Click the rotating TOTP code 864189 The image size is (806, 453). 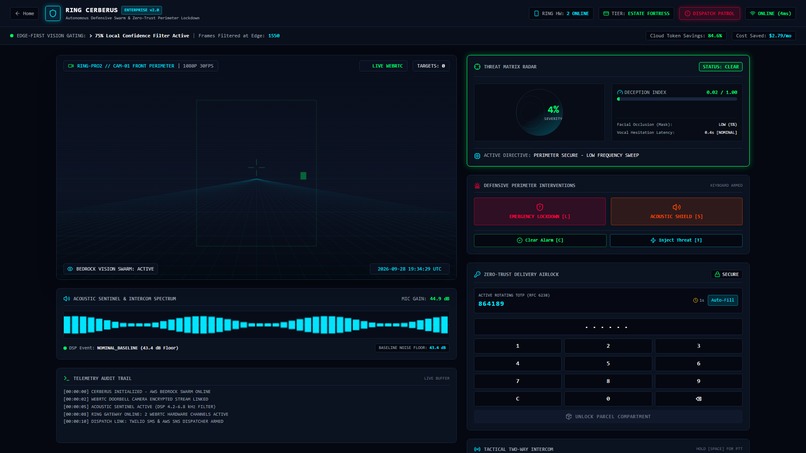point(491,304)
